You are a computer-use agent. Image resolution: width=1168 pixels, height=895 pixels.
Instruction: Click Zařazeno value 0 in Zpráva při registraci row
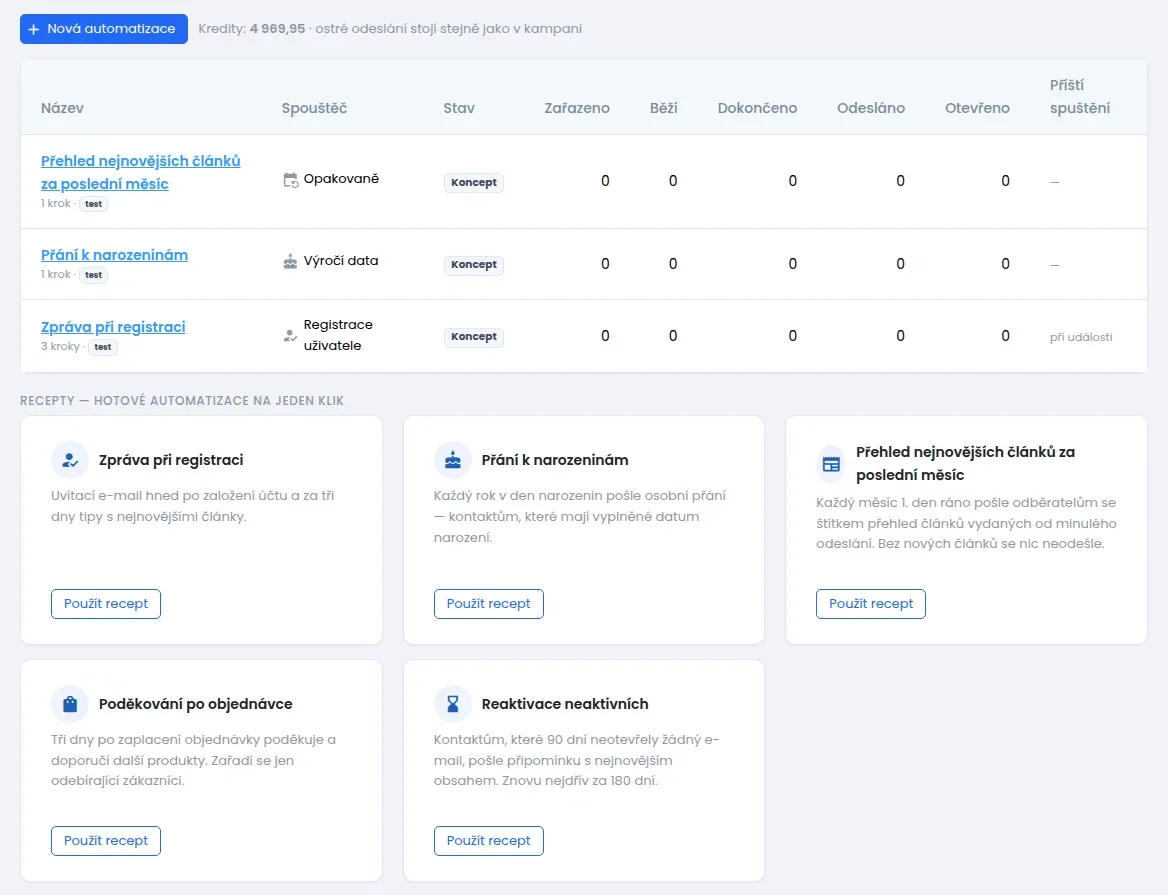(605, 337)
